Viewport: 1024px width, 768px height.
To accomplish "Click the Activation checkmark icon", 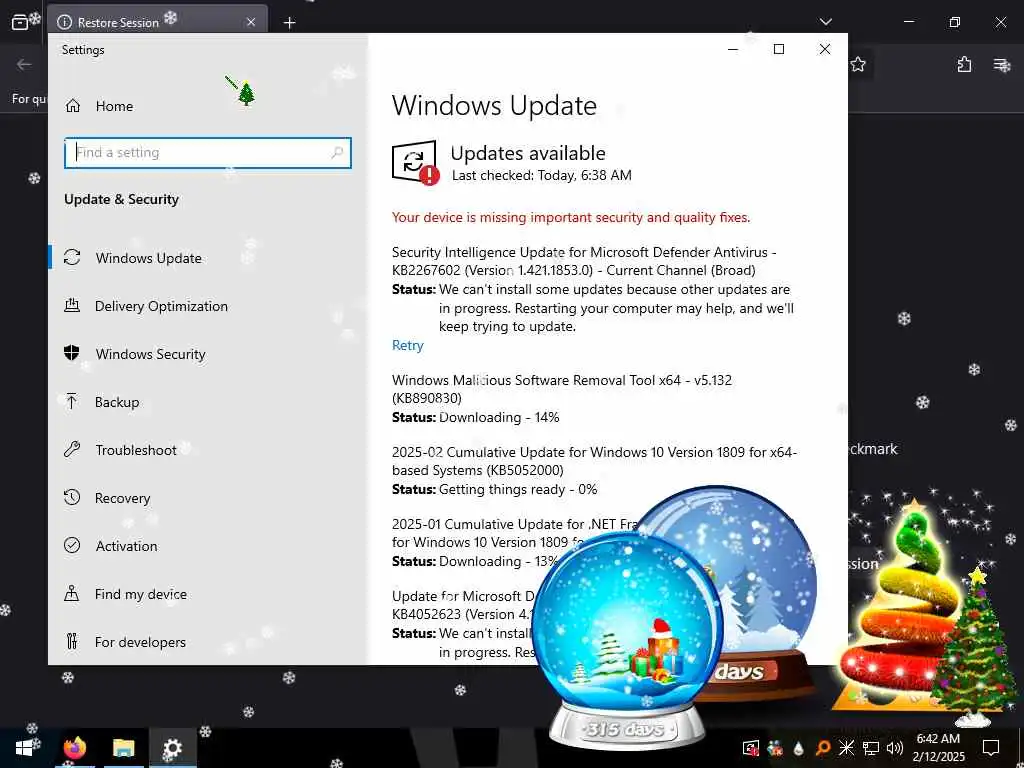I will pos(72,545).
